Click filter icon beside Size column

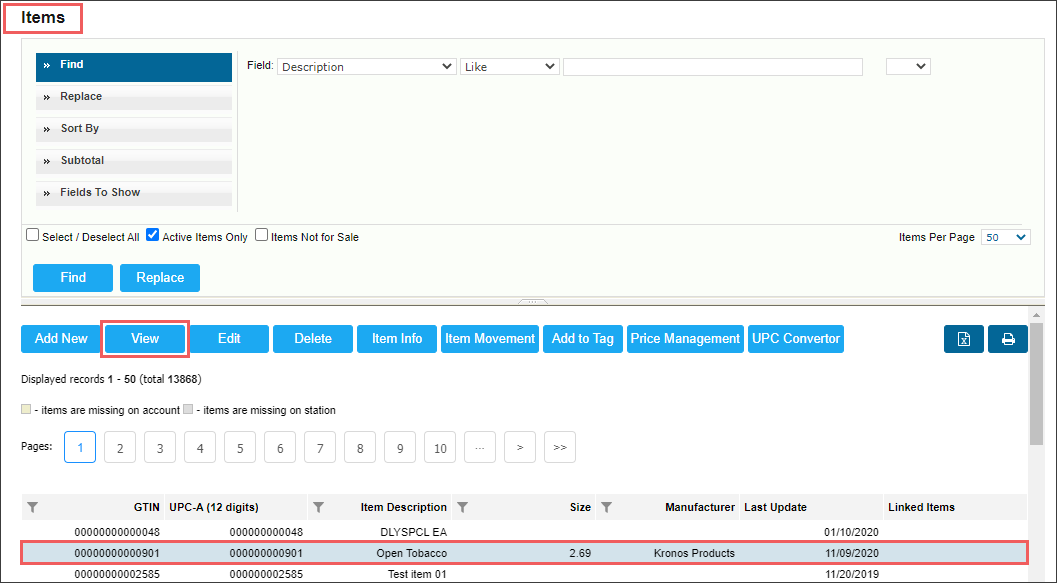pos(463,508)
